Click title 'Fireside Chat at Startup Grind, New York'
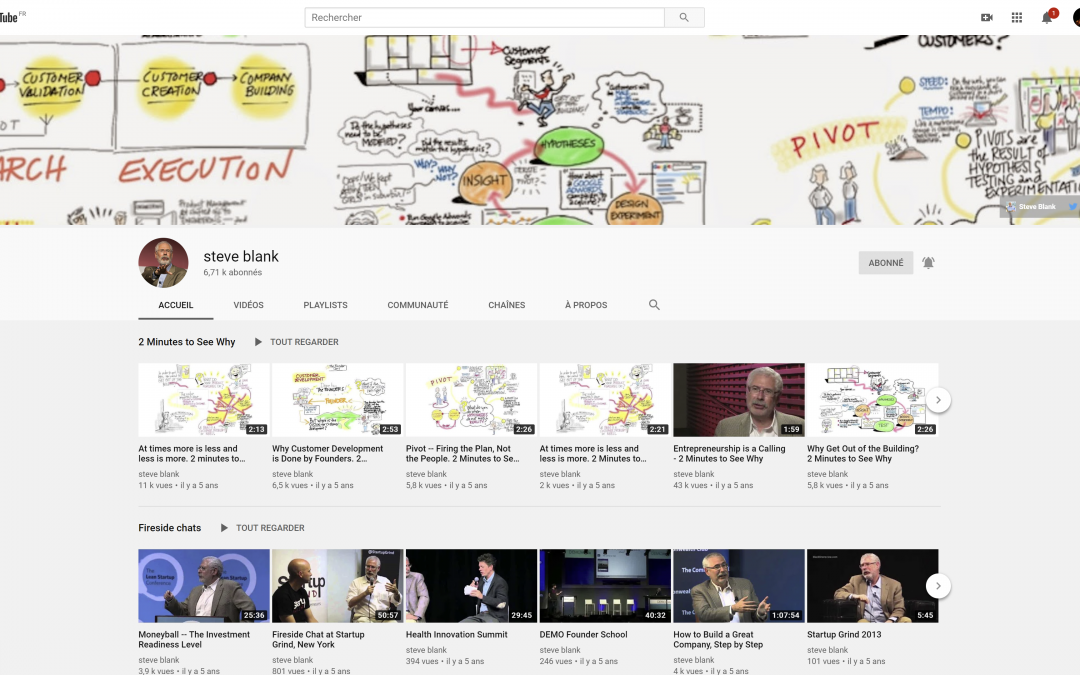The width and height of the screenshot is (1080, 675). [x=318, y=639]
